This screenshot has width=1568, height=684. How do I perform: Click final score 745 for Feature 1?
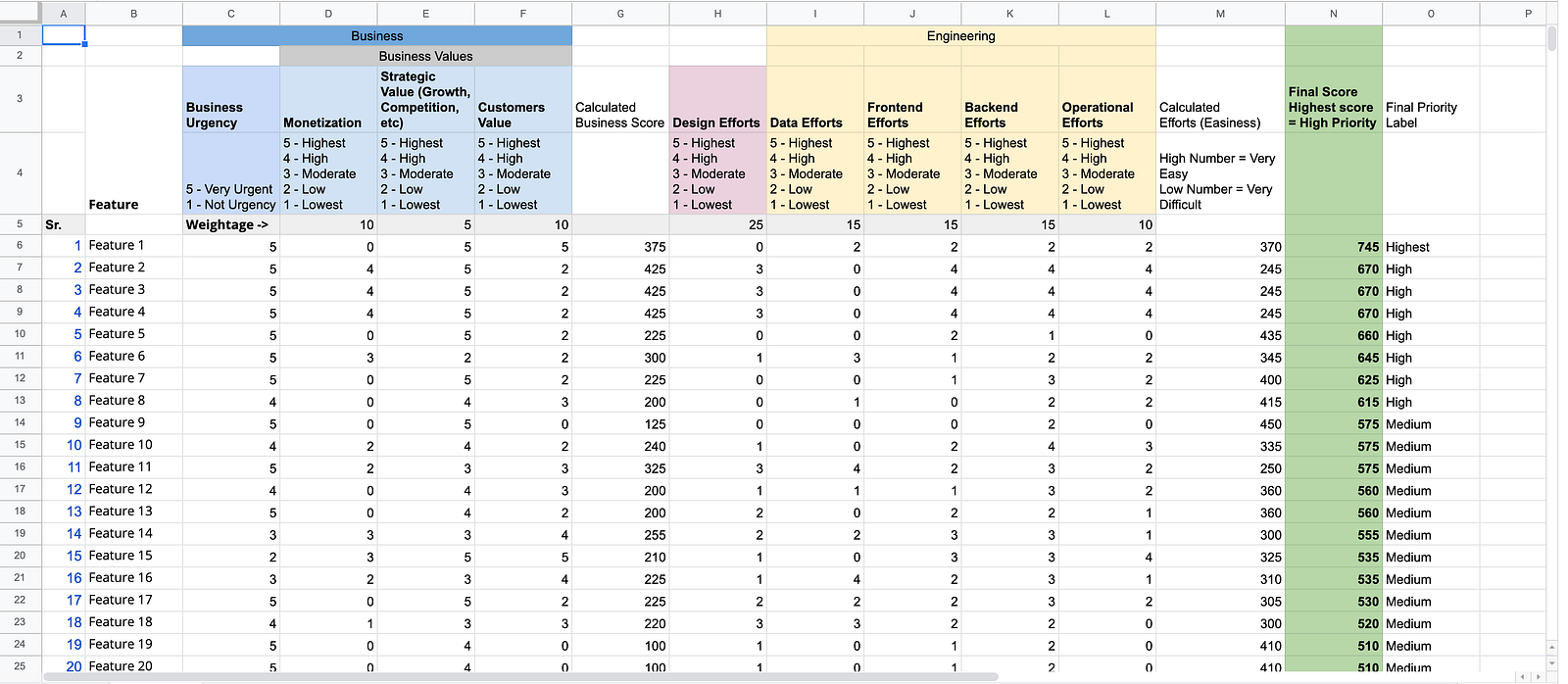pos(1333,247)
